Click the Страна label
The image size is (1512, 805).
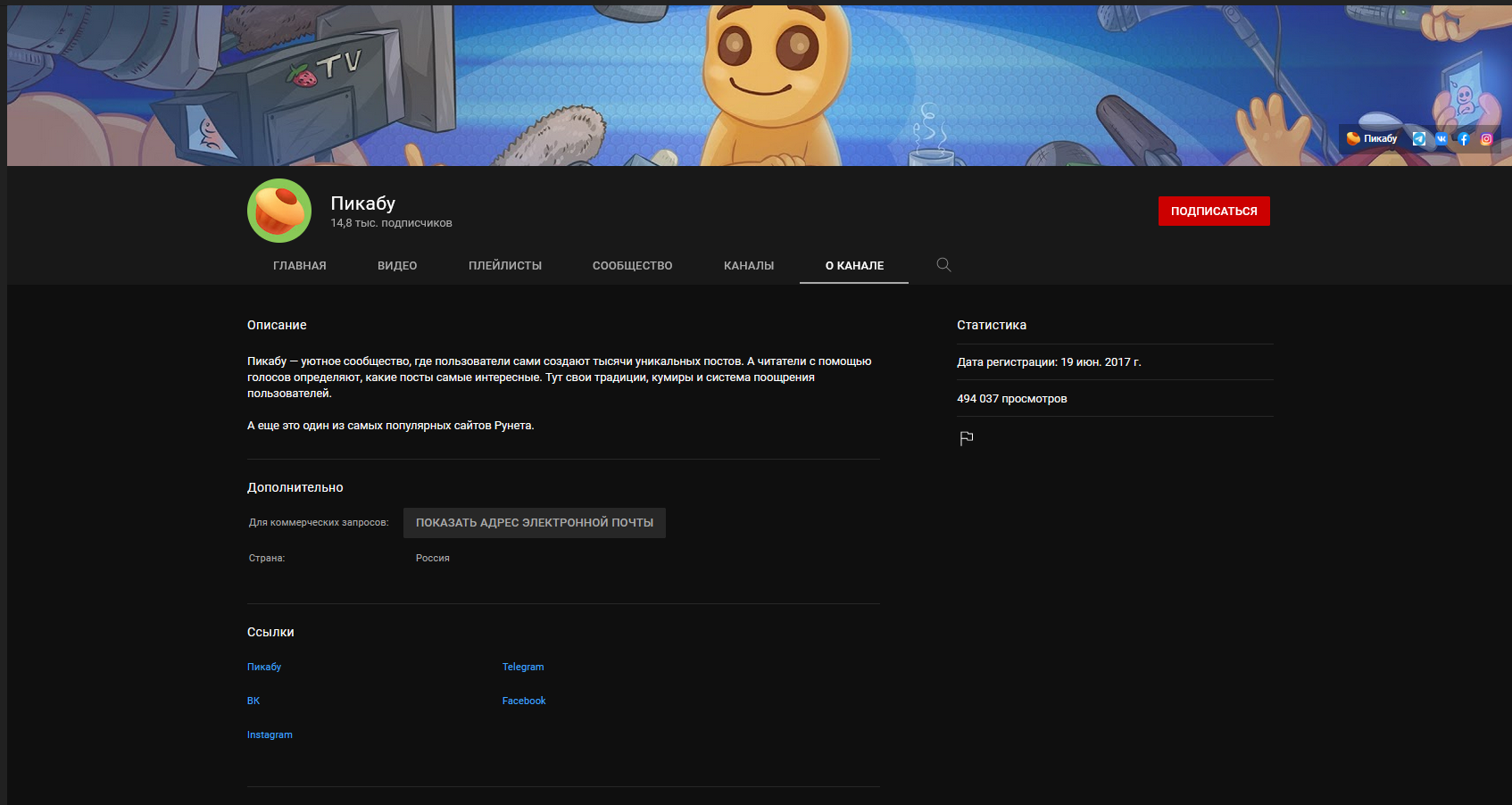(267, 558)
